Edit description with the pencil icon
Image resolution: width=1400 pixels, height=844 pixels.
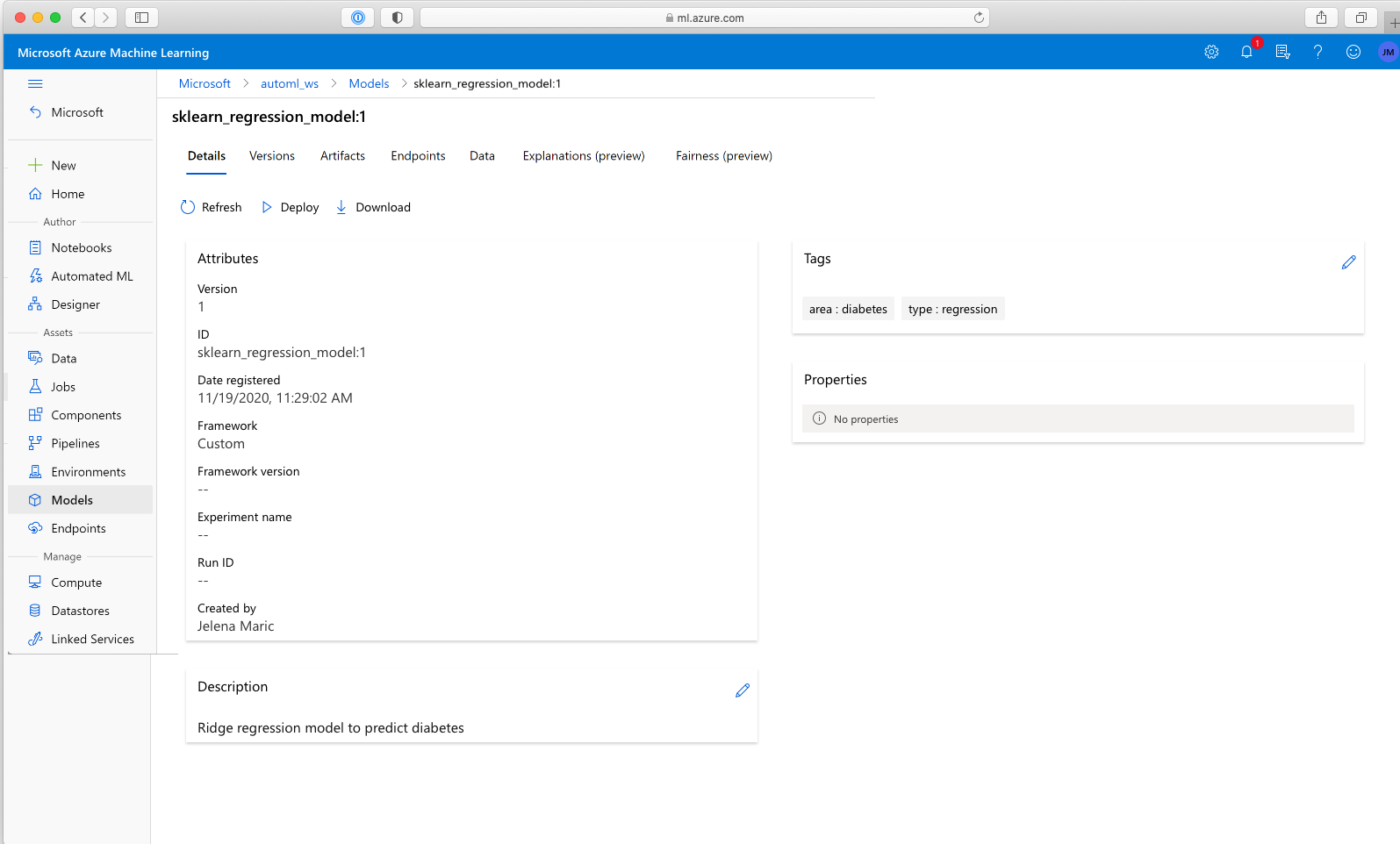(x=743, y=690)
